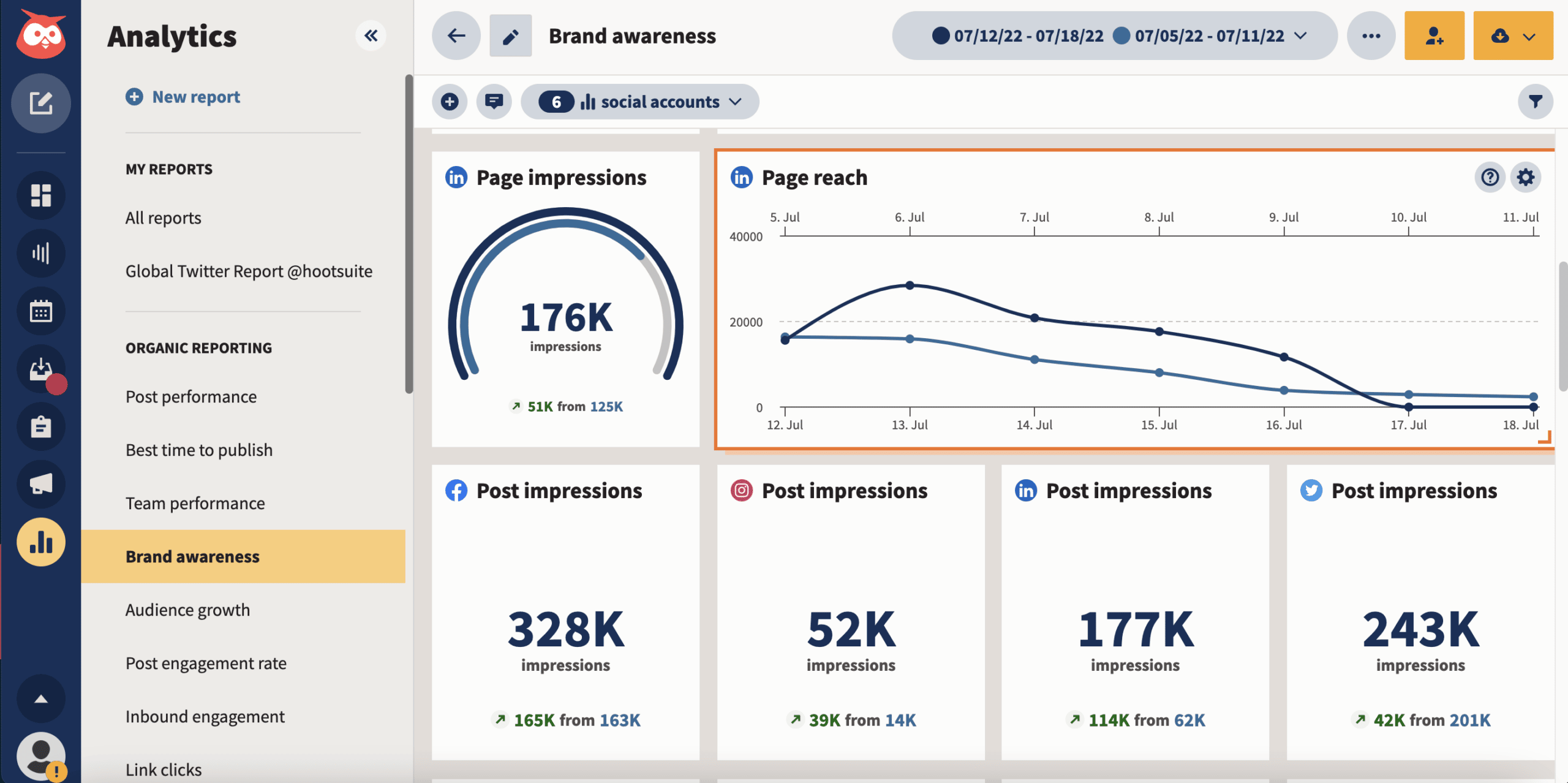Viewport: 1568px width, 783px height.
Task: Expand the bottom sidebar up-arrow toggle
Action: (x=40, y=699)
